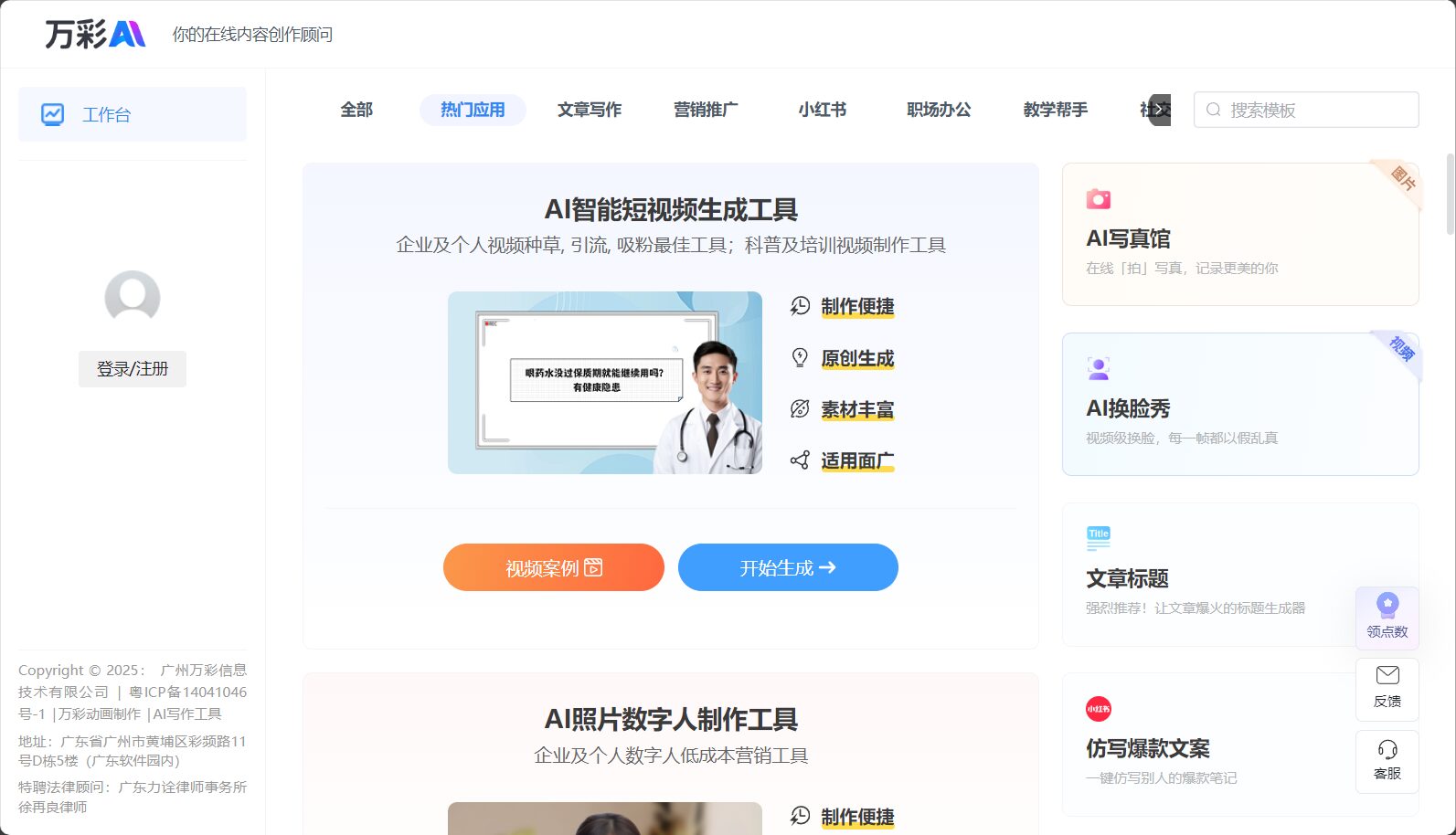Viewport: 1456px width, 835px height.
Task: Click the 领点数 floating button
Action: 1387,618
